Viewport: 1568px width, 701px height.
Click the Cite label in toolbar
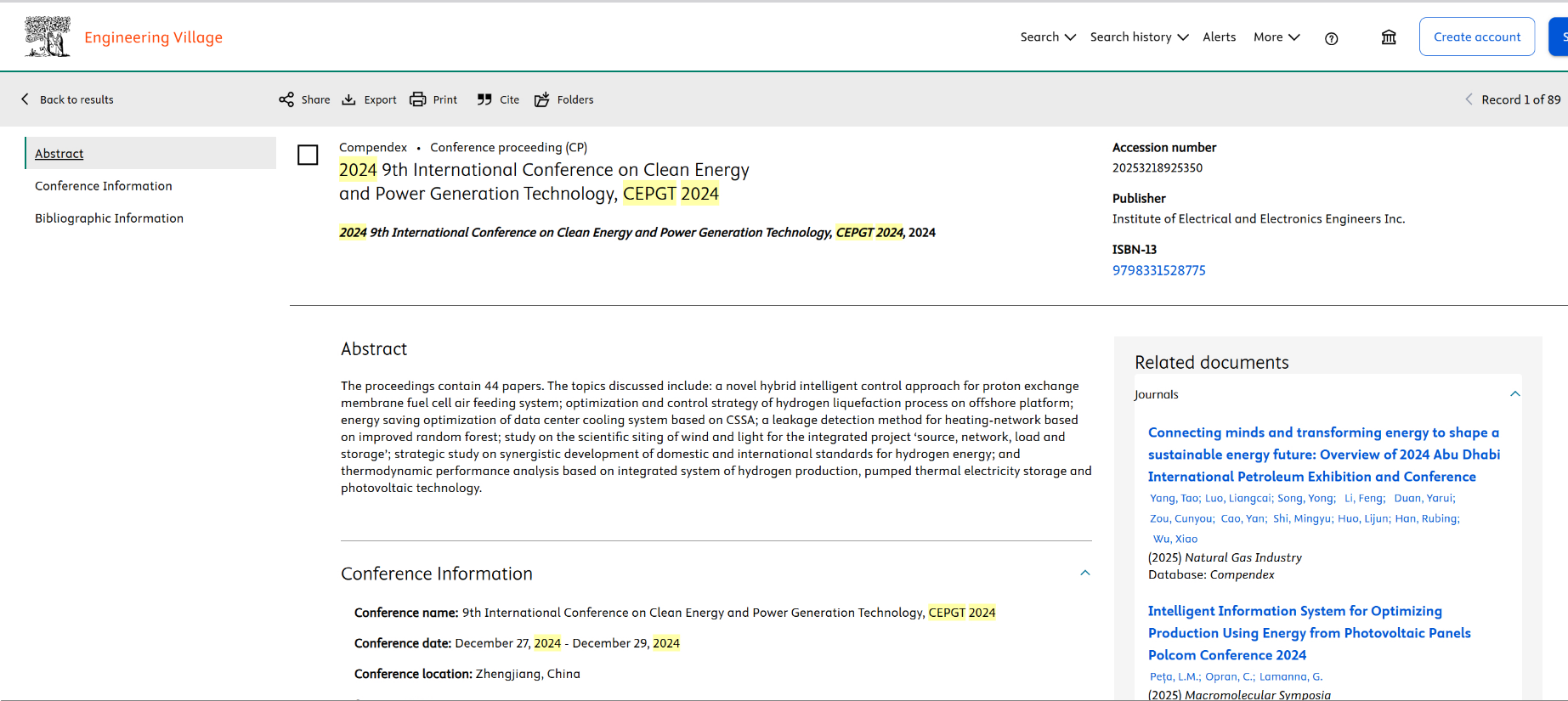click(509, 99)
